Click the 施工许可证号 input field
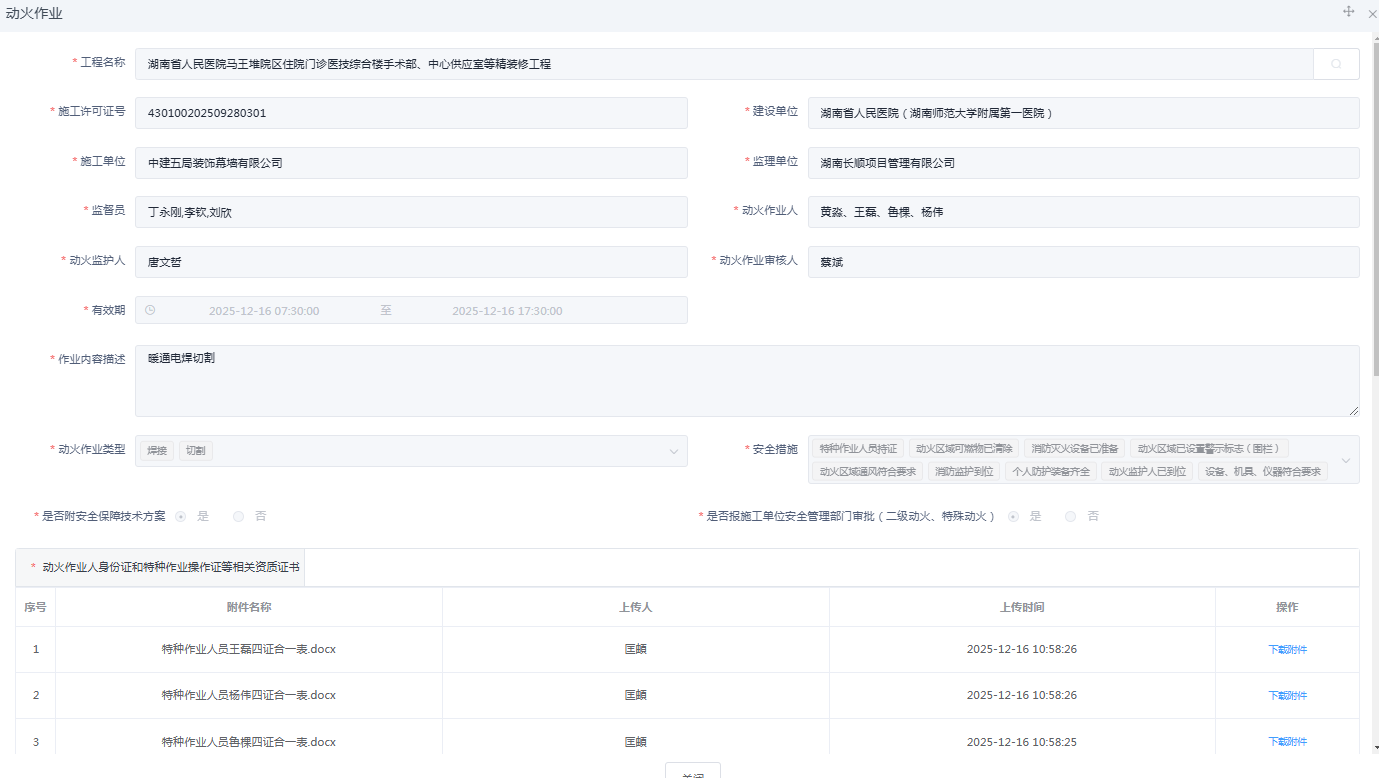This screenshot has width=1379, height=778. click(411, 113)
